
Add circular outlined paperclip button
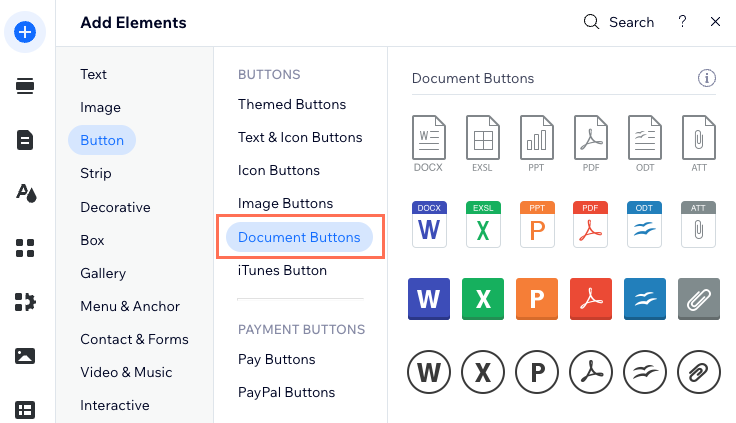(x=698, y=372)
